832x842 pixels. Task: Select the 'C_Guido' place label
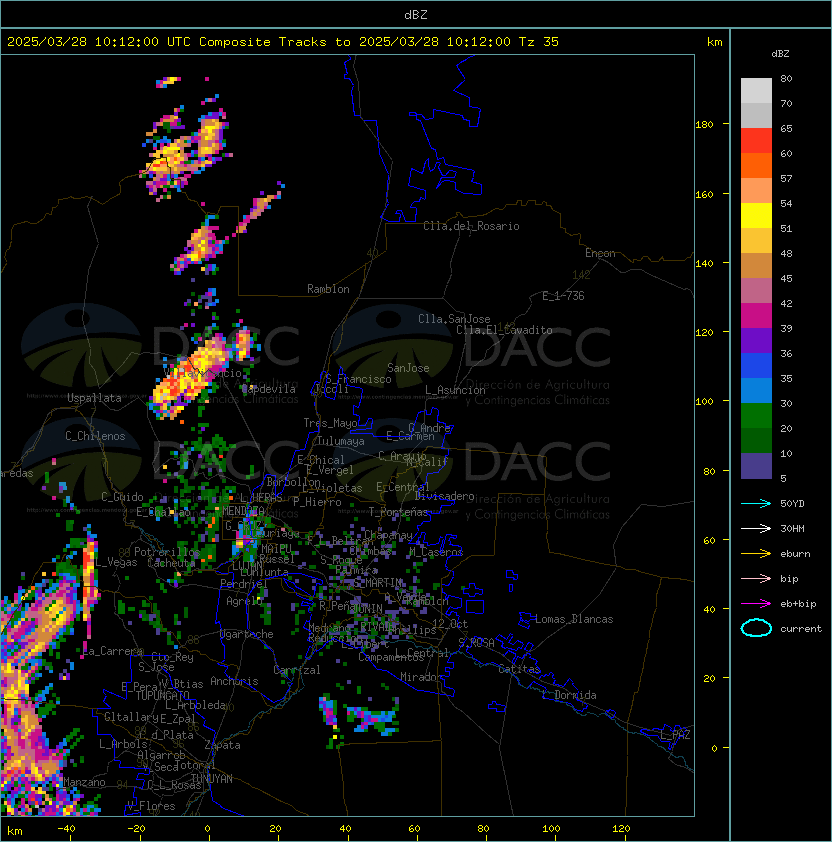point(122,497)
